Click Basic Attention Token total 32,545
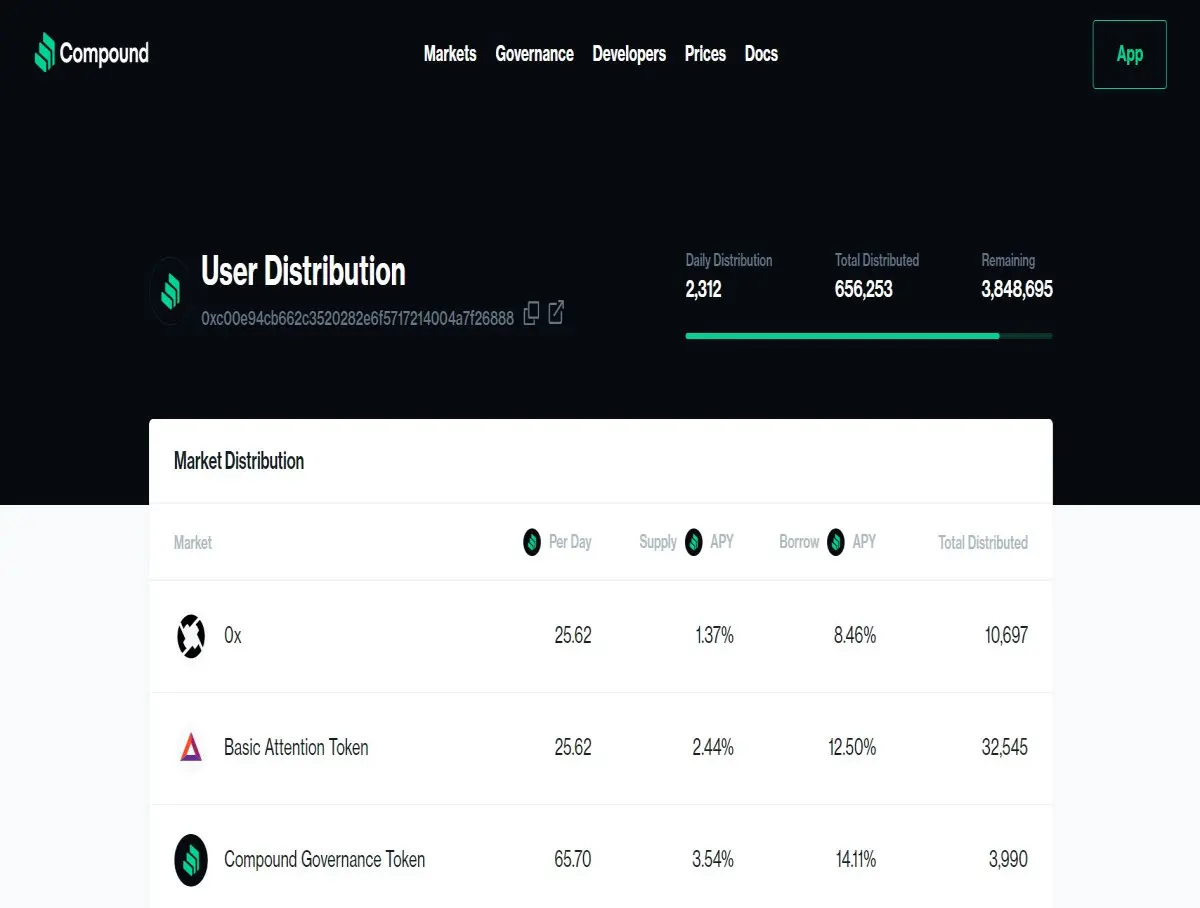Viewport: 1200px width, 908px height. coord(1005,747)
